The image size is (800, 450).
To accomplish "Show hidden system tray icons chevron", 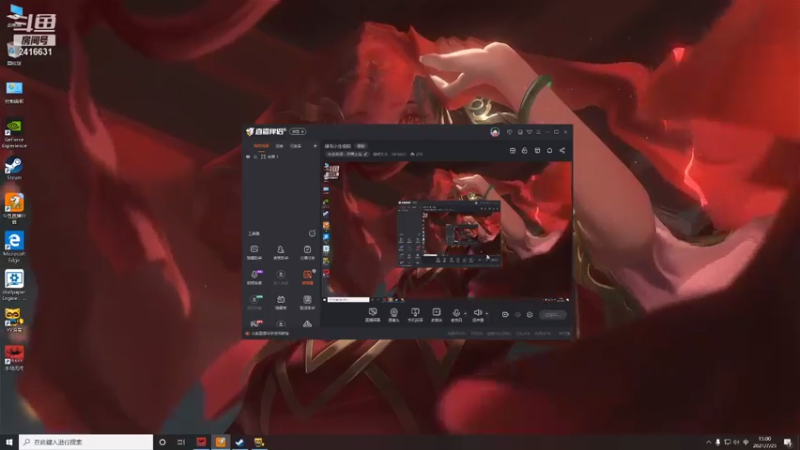I will 708,442.
